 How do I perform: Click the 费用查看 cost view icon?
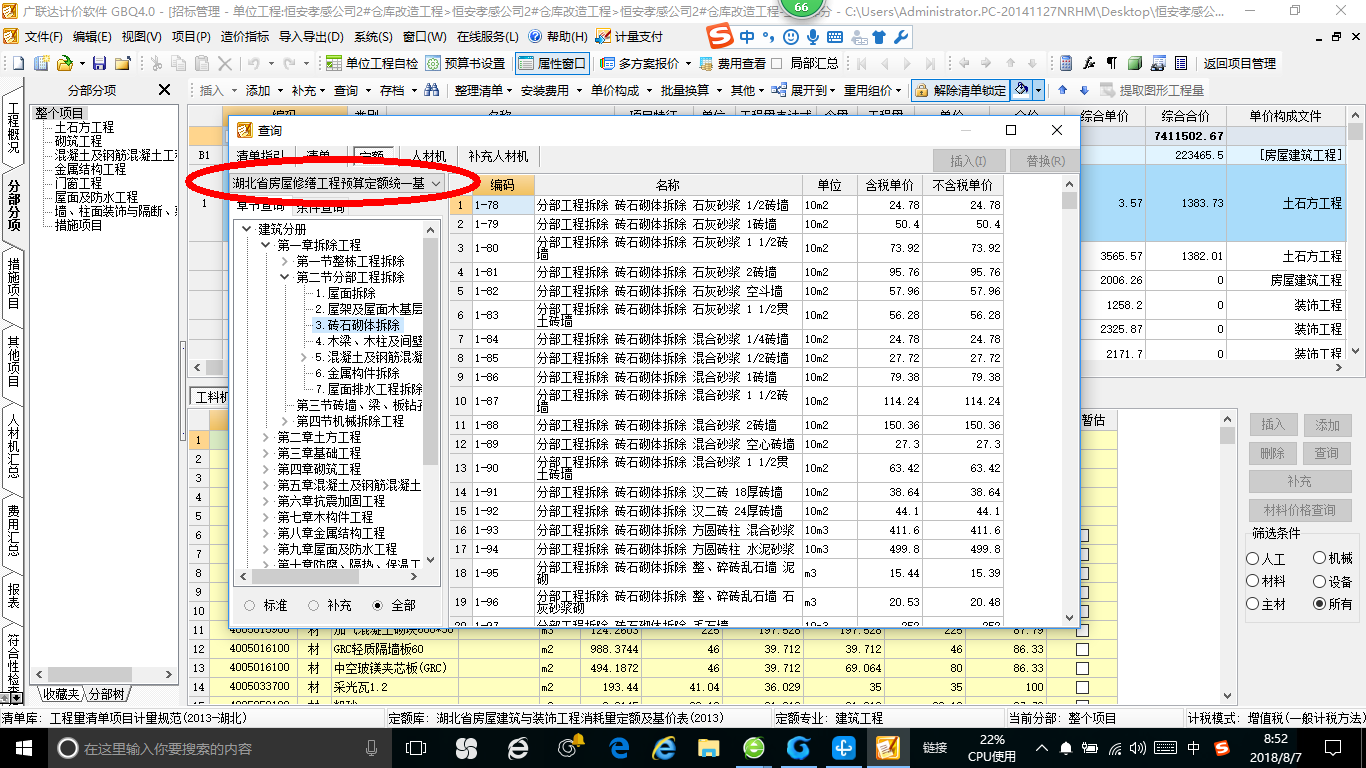click(706, 63)
